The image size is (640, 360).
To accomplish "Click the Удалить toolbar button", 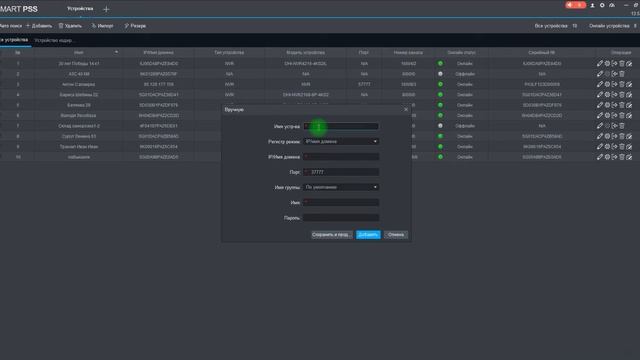I will 70,26.
